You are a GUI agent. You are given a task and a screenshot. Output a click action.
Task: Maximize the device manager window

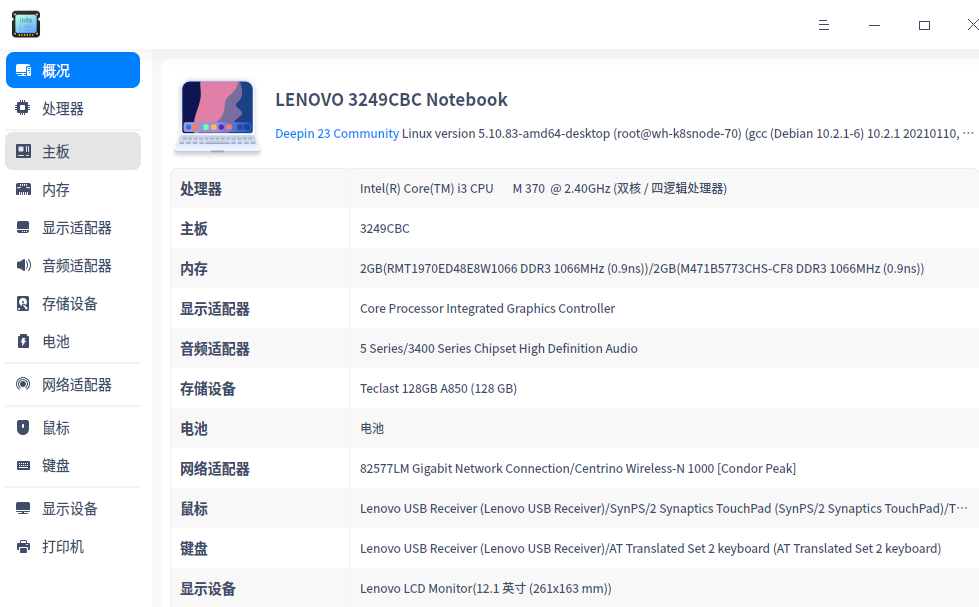[x=924, y=25]
